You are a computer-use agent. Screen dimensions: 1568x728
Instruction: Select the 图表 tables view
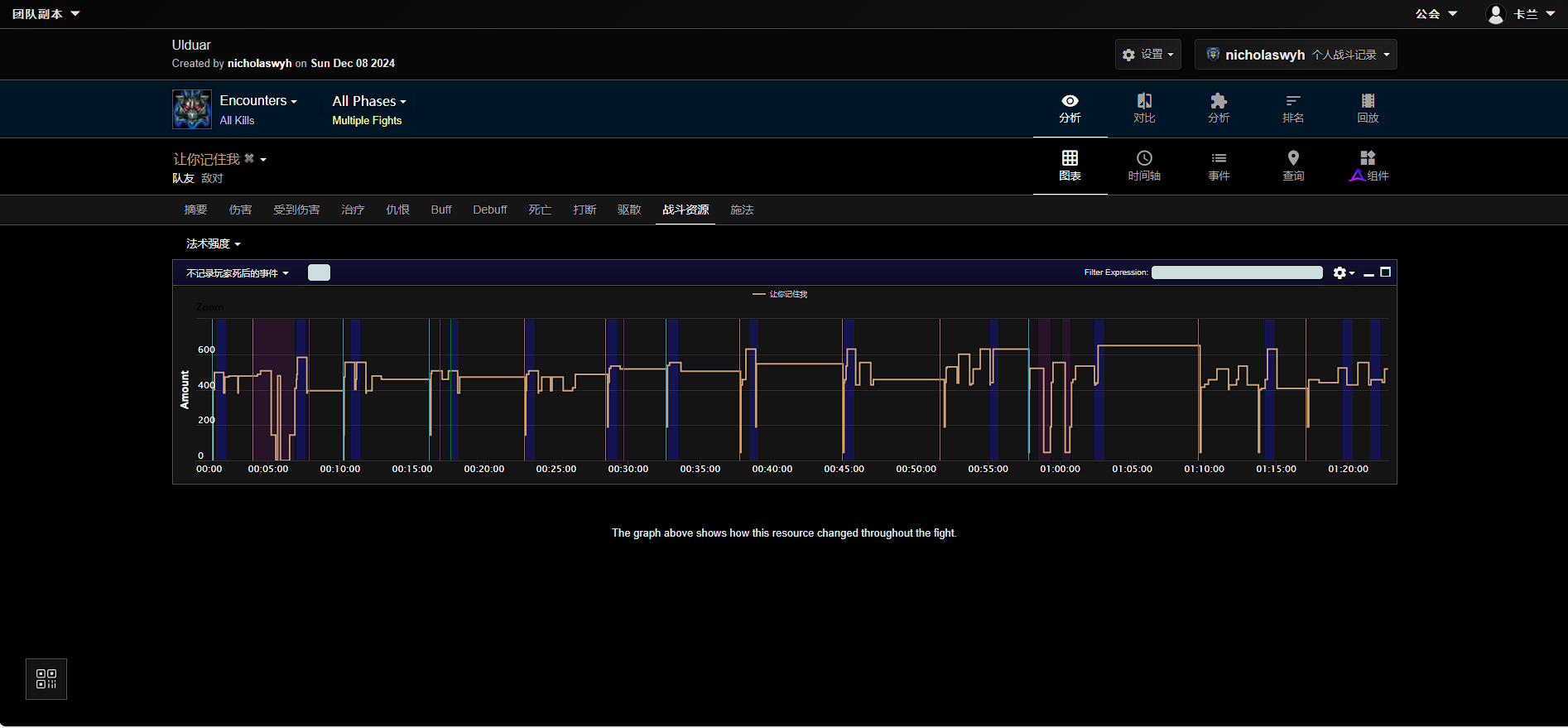click(1070, 166)
